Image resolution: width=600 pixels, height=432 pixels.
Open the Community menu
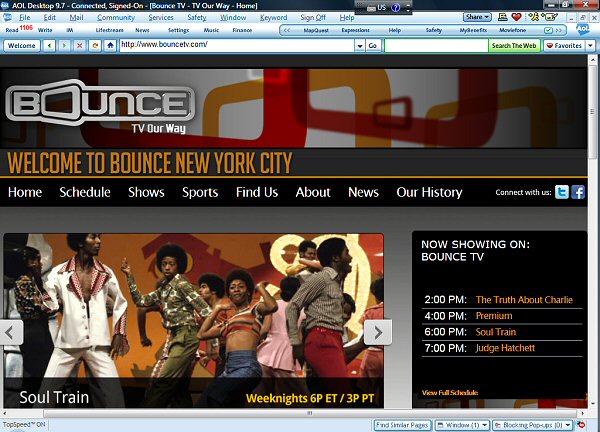[116, 17]
